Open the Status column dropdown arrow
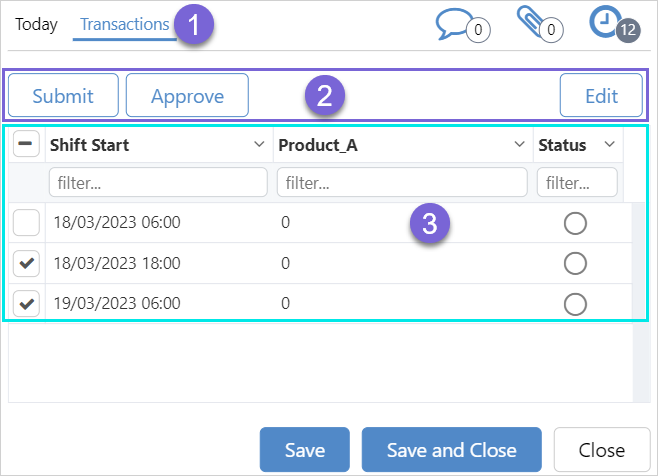658x476 pixels. tap(609, 146)
